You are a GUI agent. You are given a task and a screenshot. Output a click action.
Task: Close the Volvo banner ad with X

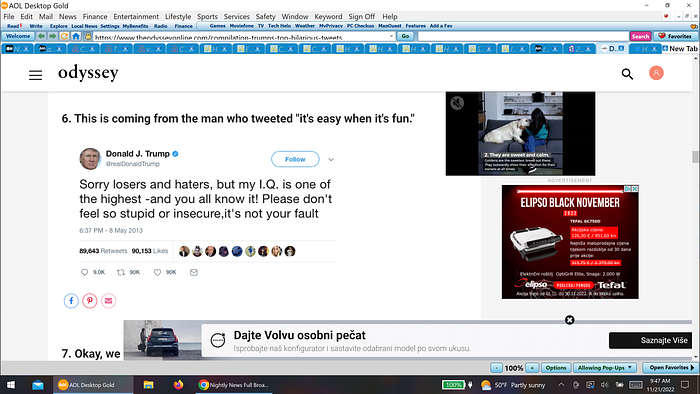pos(570,320)
